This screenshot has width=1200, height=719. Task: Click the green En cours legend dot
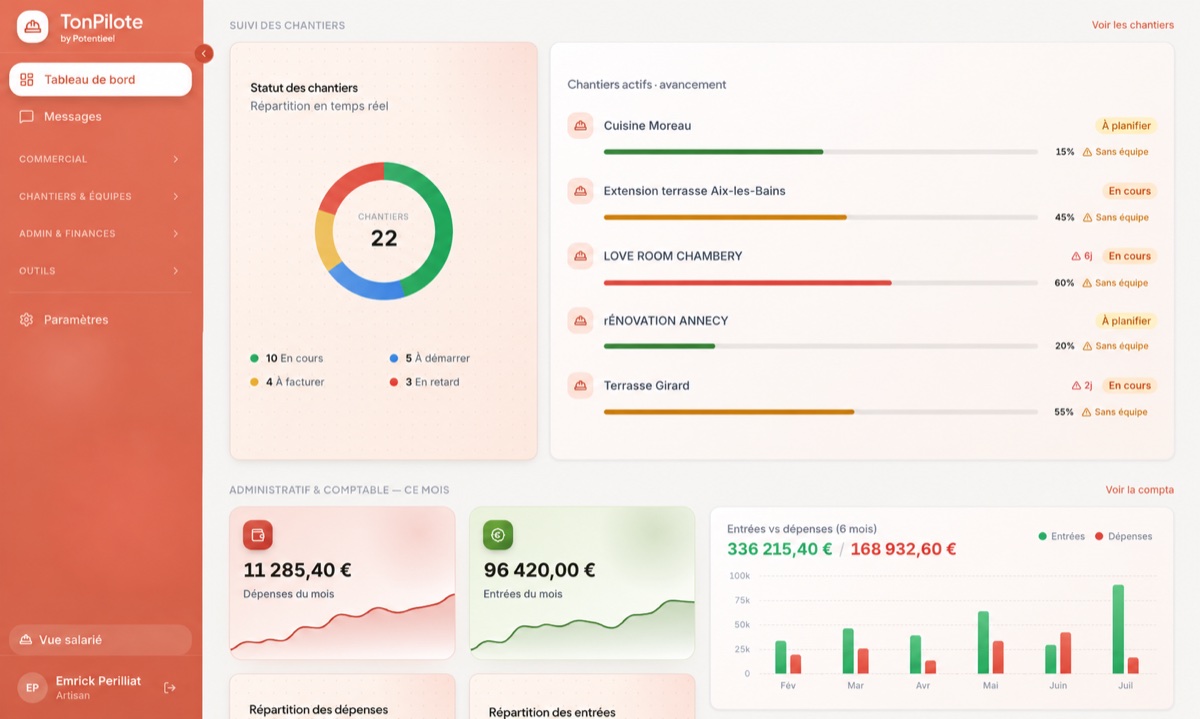point(255,358)
